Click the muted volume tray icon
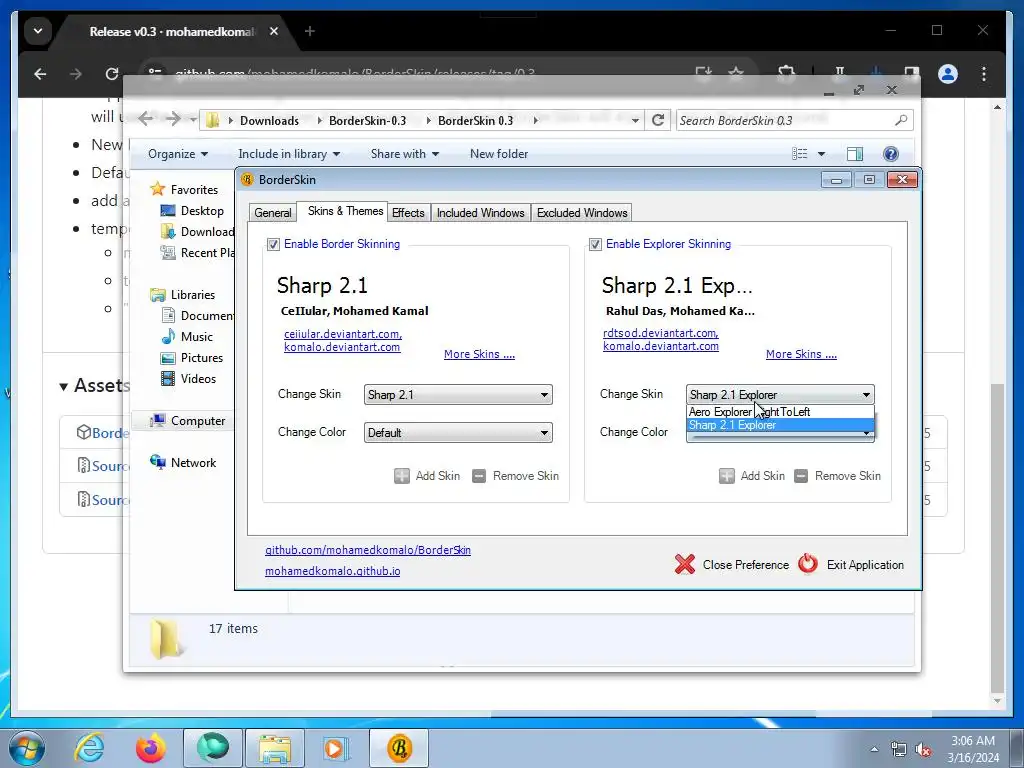This screenshot has height=768, width=1024. point(923,750)
